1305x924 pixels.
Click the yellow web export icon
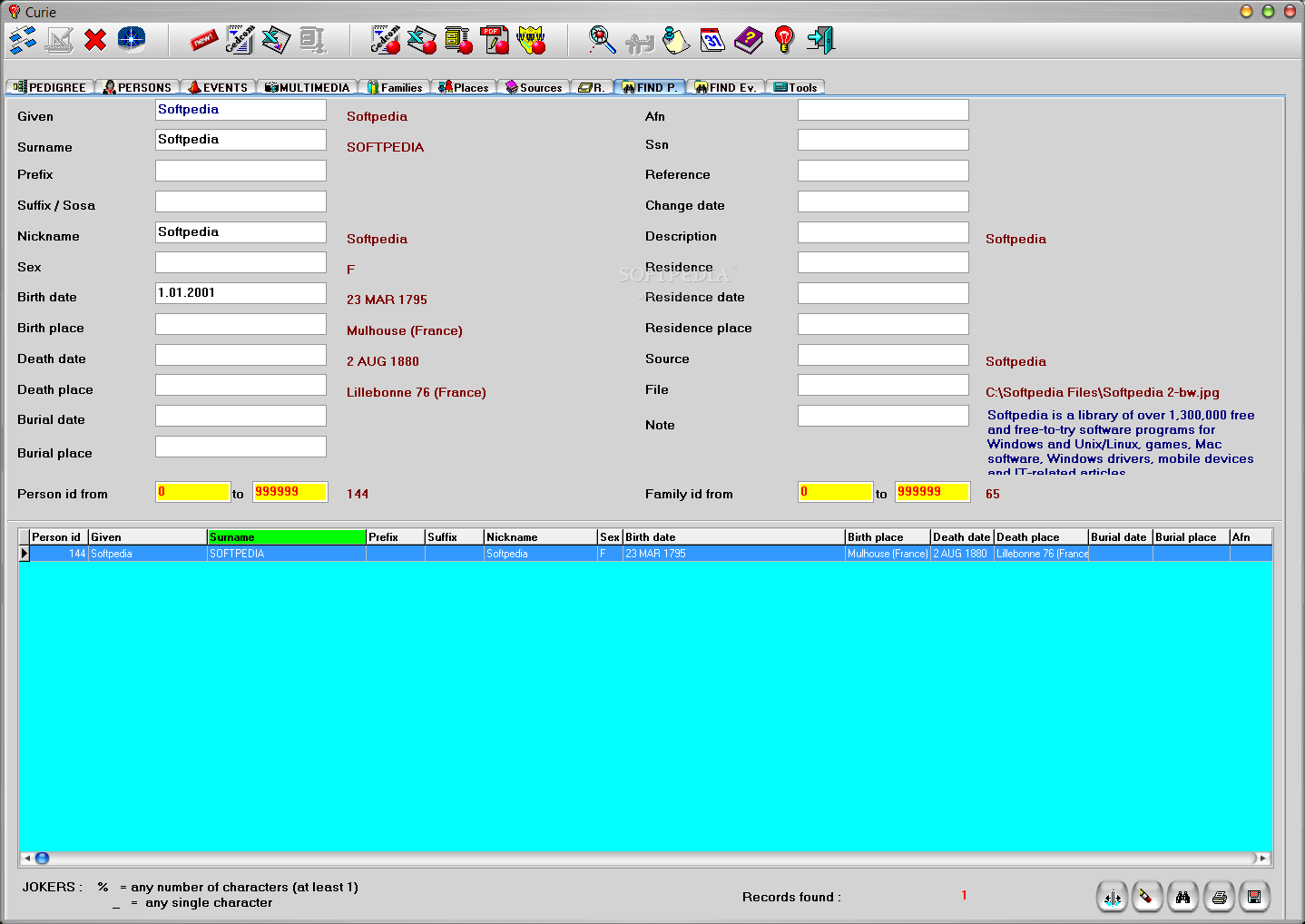531,40
